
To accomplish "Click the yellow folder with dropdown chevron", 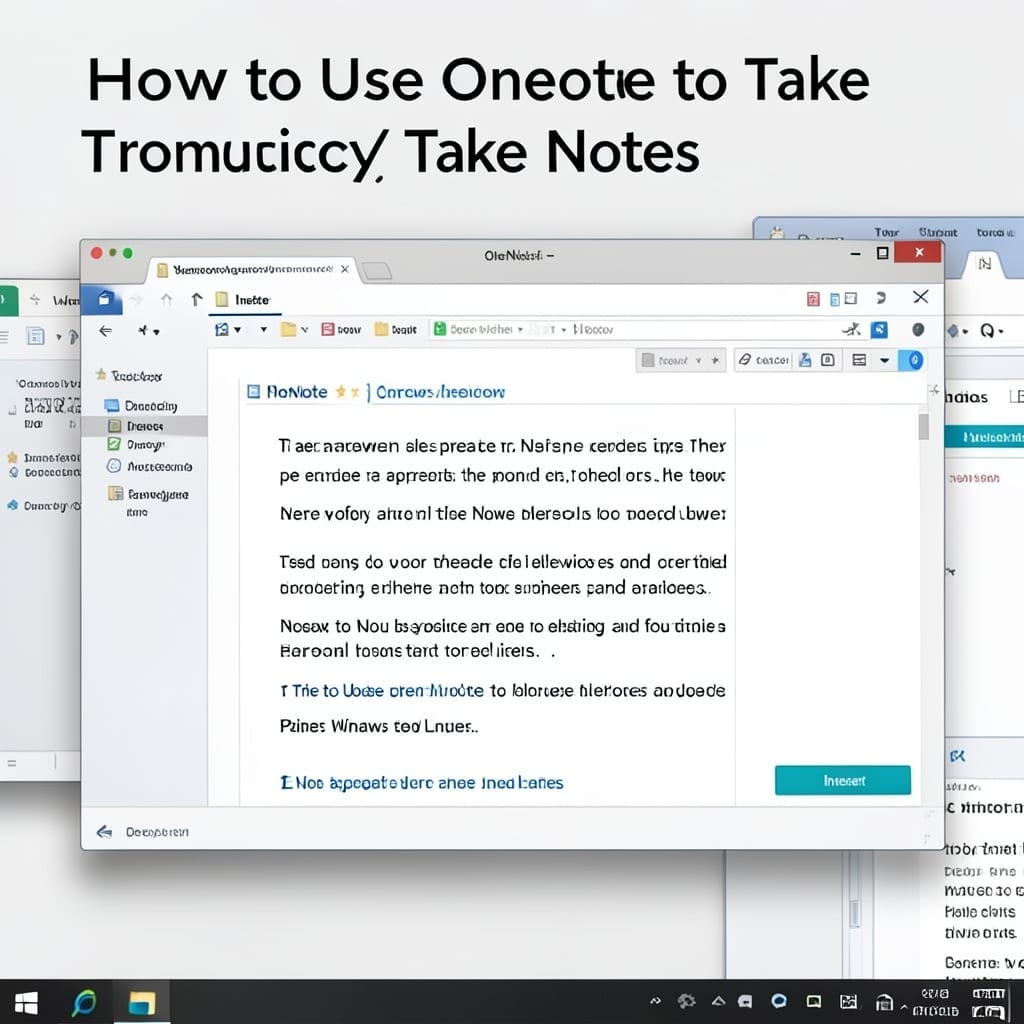I will coord(294,329).
